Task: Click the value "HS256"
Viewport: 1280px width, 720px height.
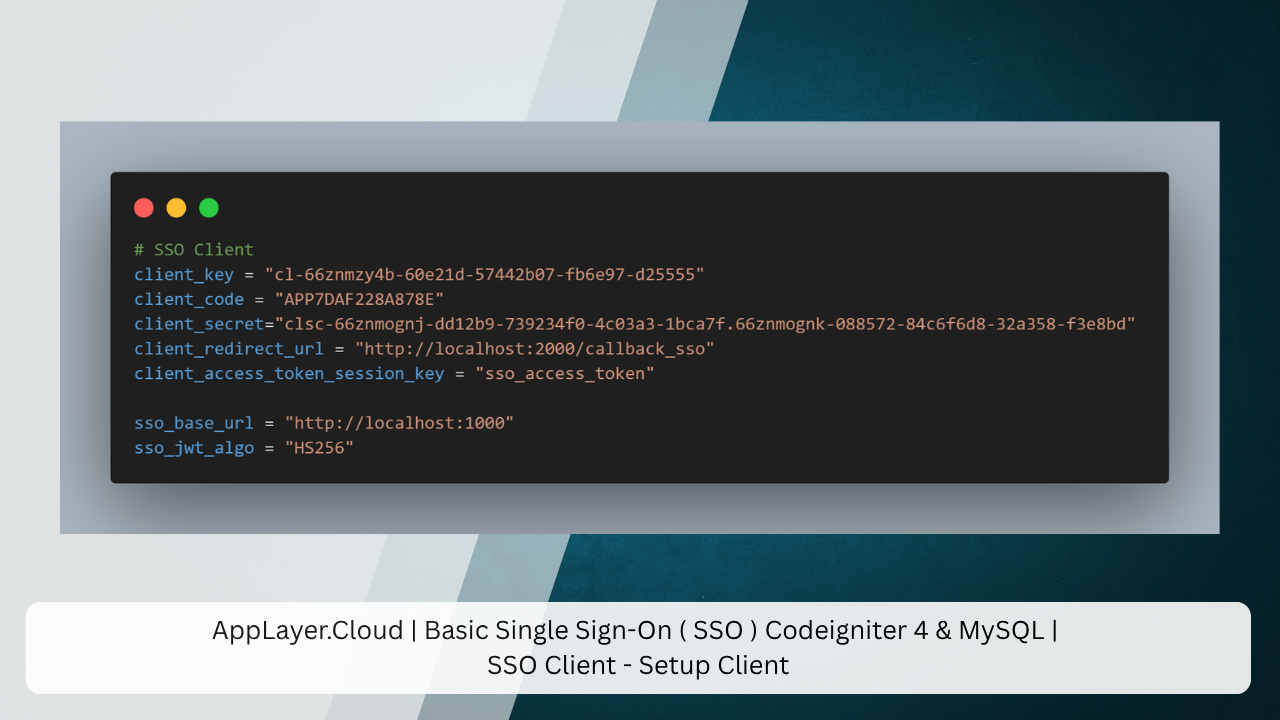Action: (319, 448)
